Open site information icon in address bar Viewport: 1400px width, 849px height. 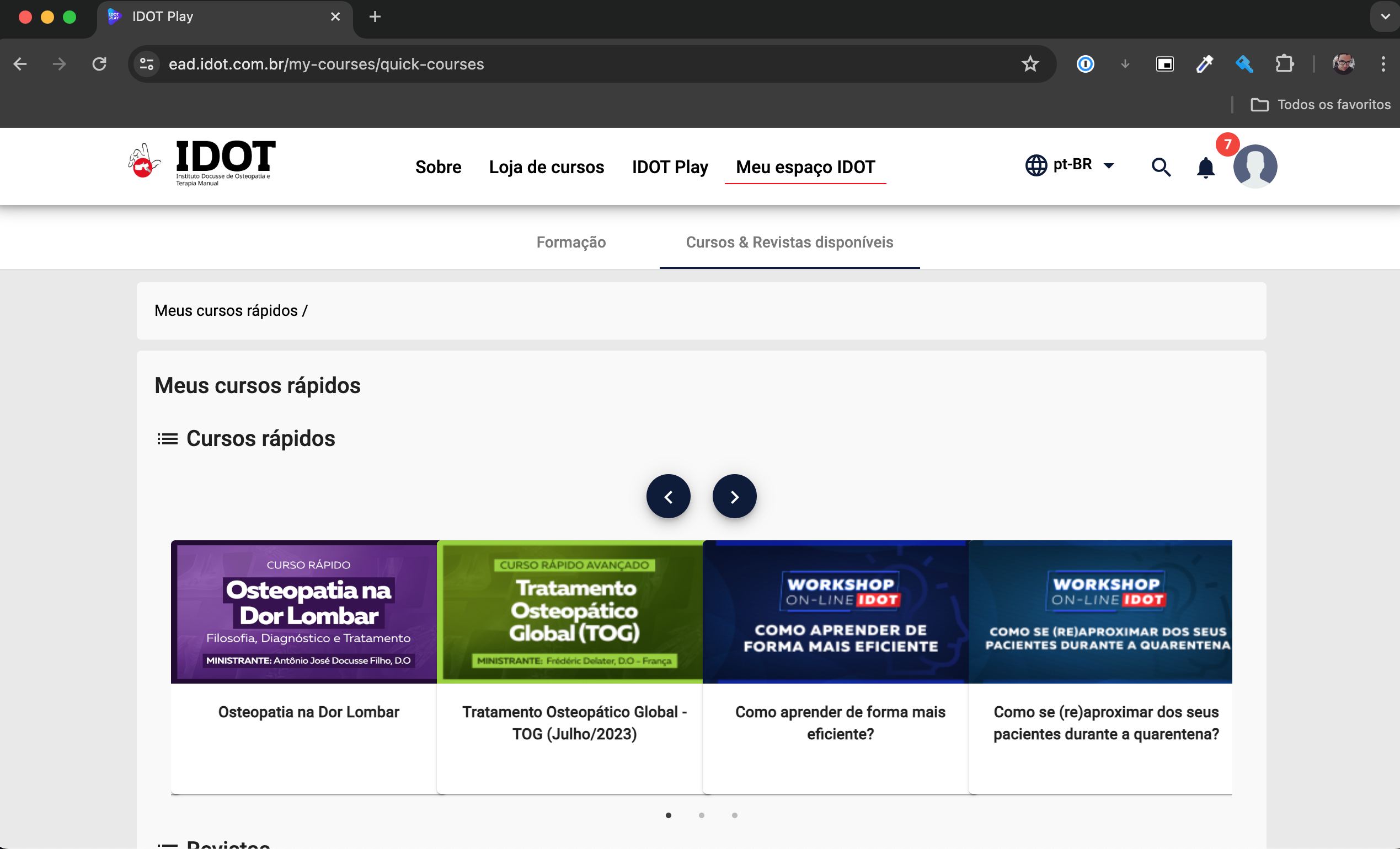[x=147, y=64]
